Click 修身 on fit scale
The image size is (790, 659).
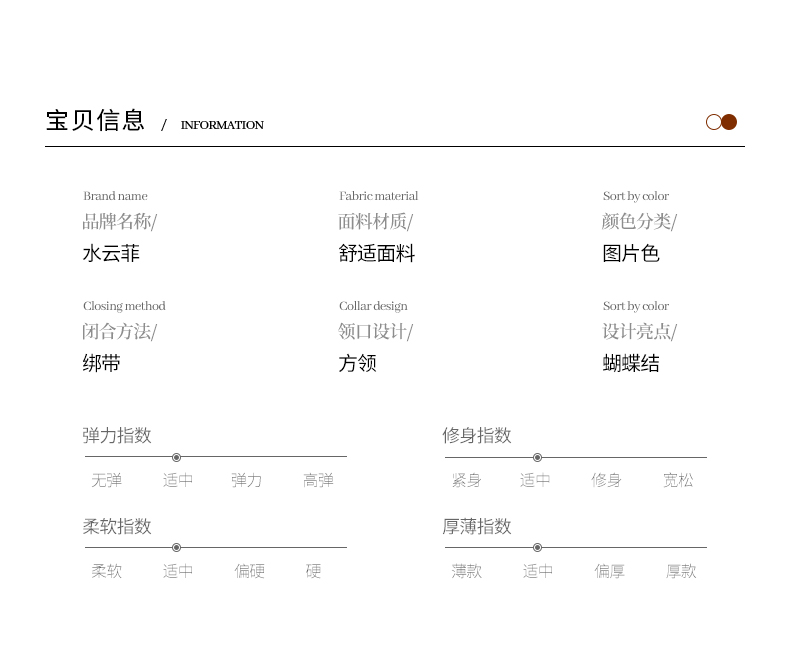tap(607, 480)
